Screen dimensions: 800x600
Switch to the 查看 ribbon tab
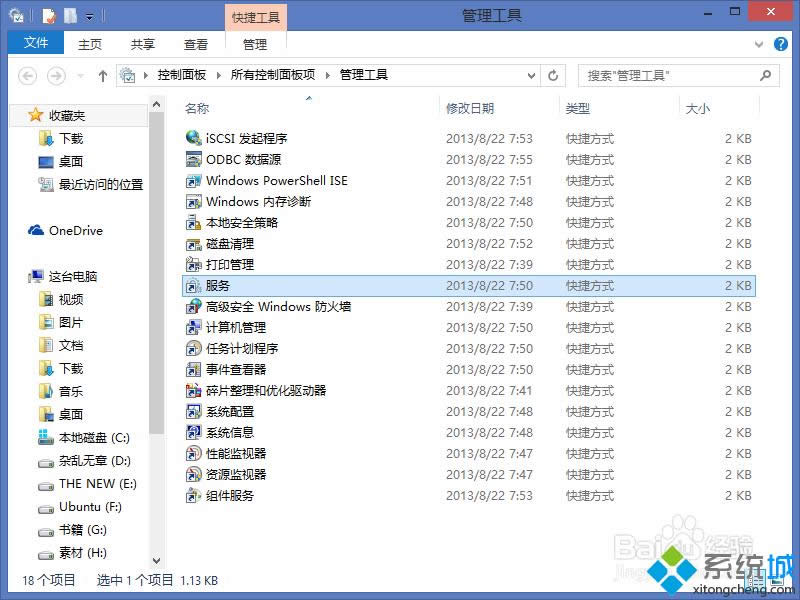[x=196, y=43]
